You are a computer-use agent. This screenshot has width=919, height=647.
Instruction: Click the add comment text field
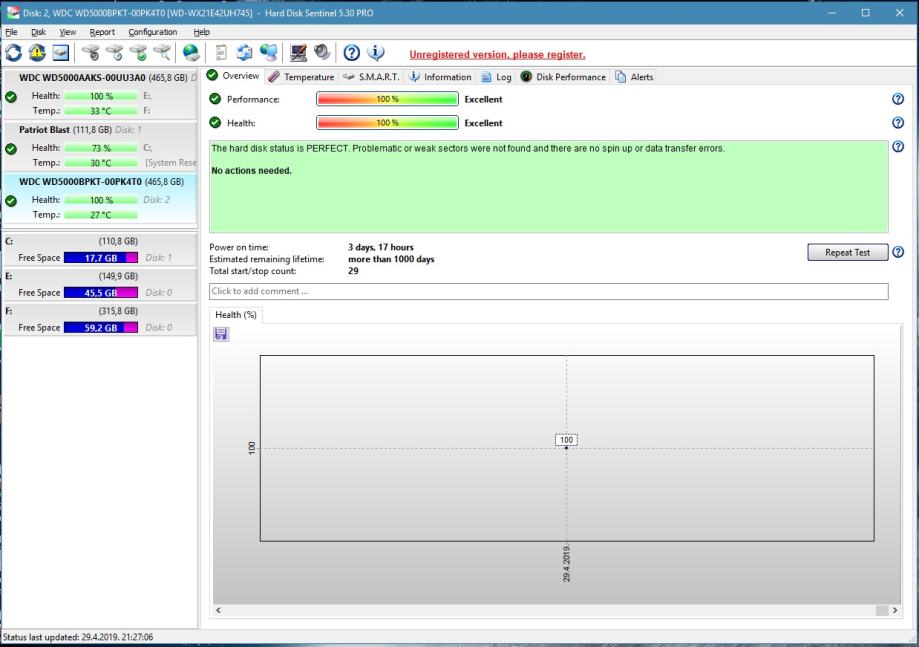pos(548,291)
